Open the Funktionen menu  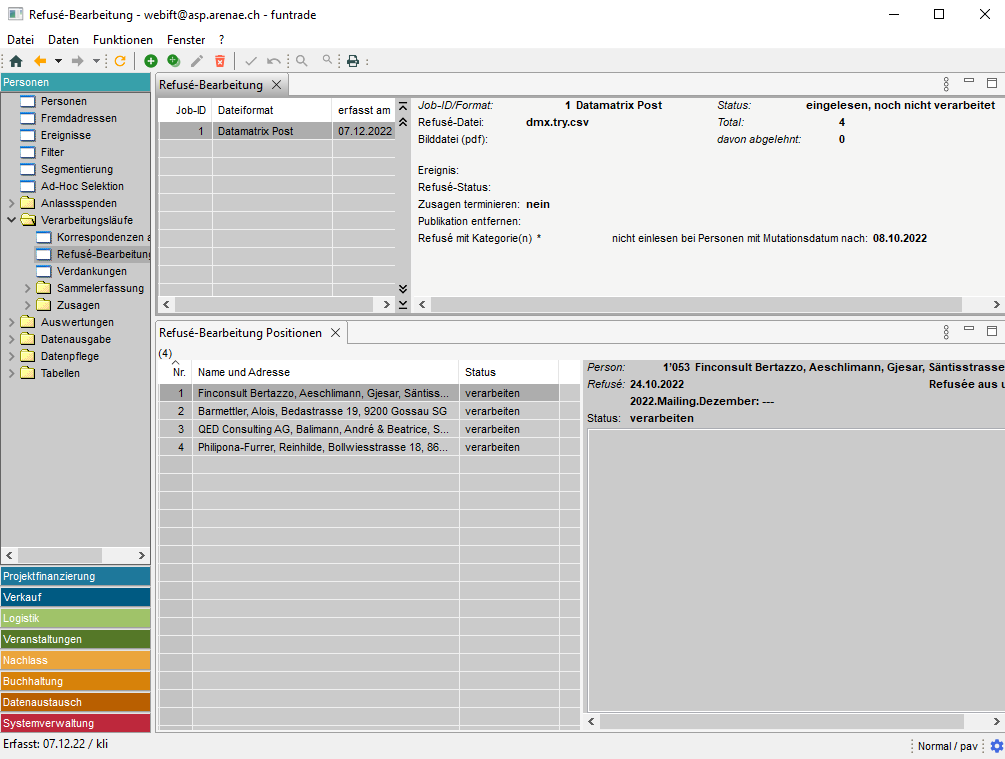(122, 40)
